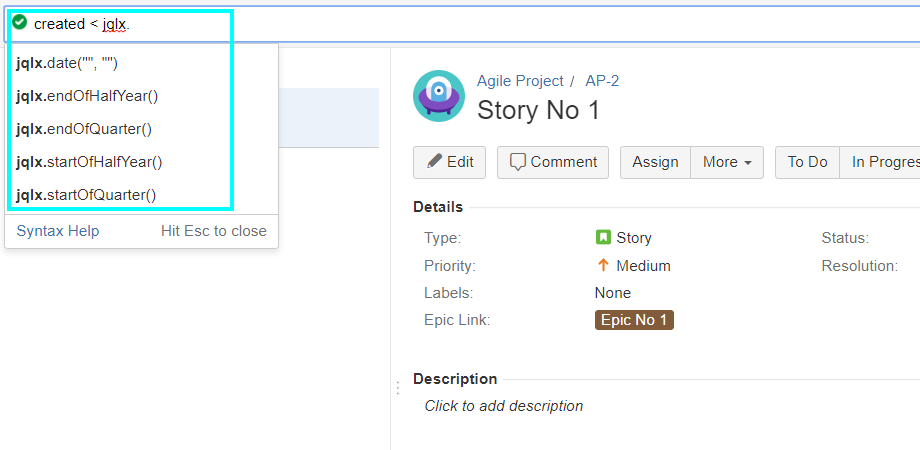This screenshot has height=450, width=920.
Task: Click the Story No 1 issue title
Action: 538,110
